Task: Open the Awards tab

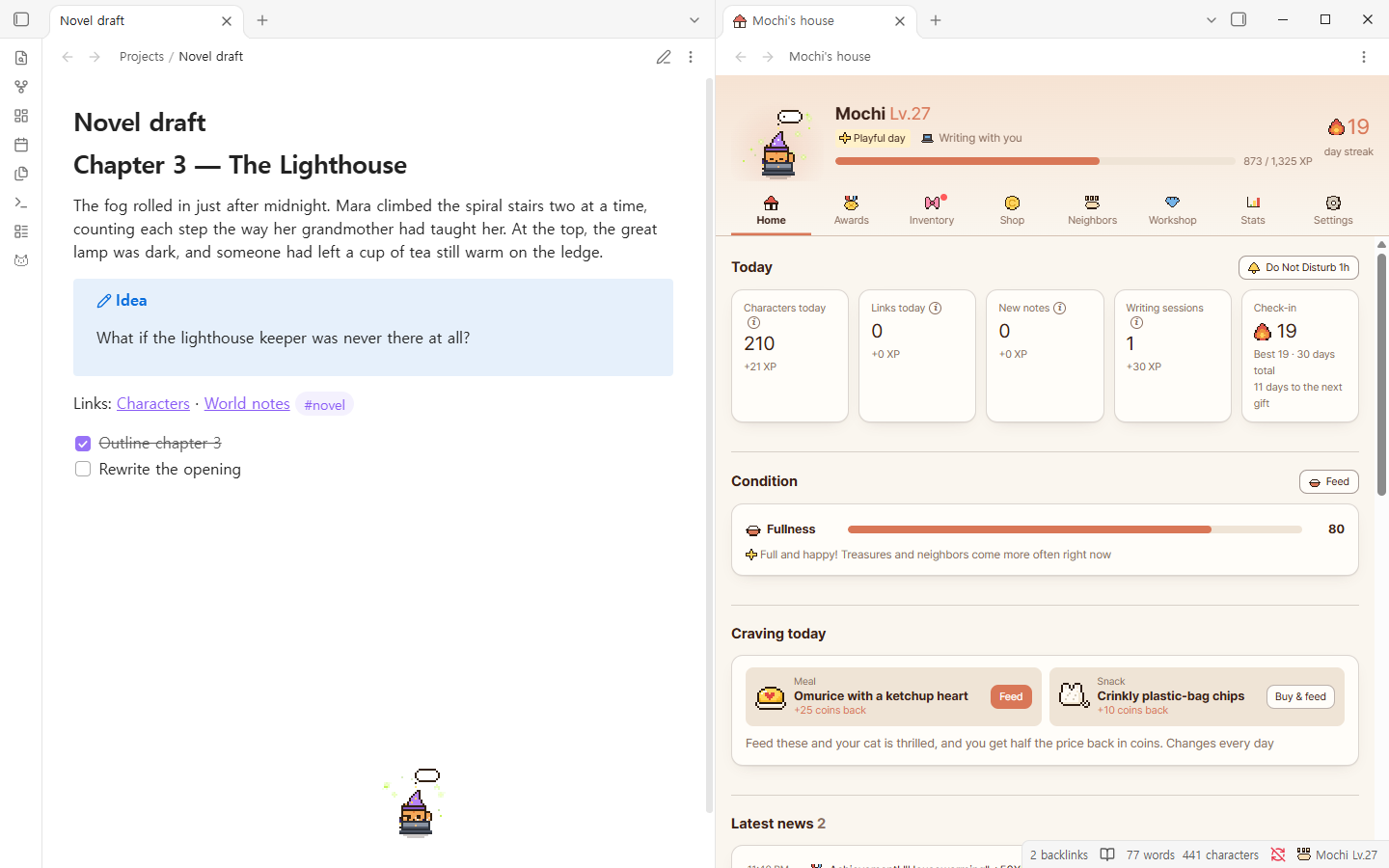Action: pos(852,210)
